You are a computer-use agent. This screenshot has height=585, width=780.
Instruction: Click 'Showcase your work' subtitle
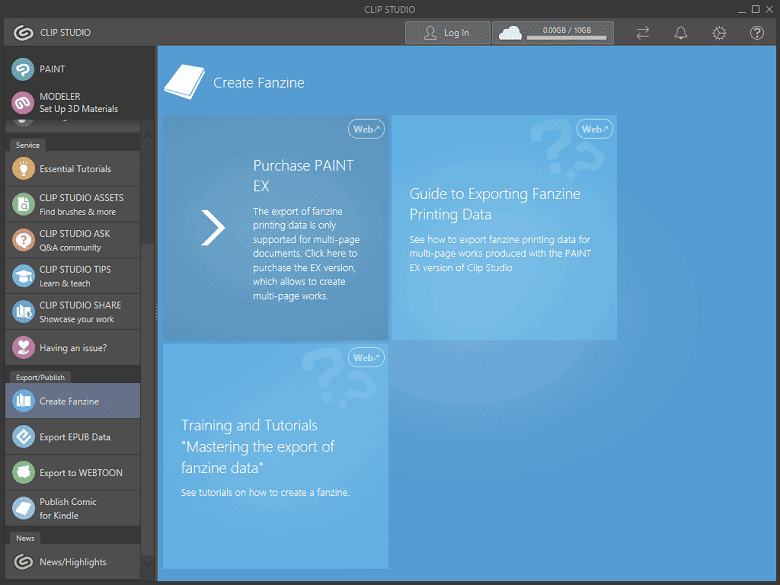tap(77, 319)
